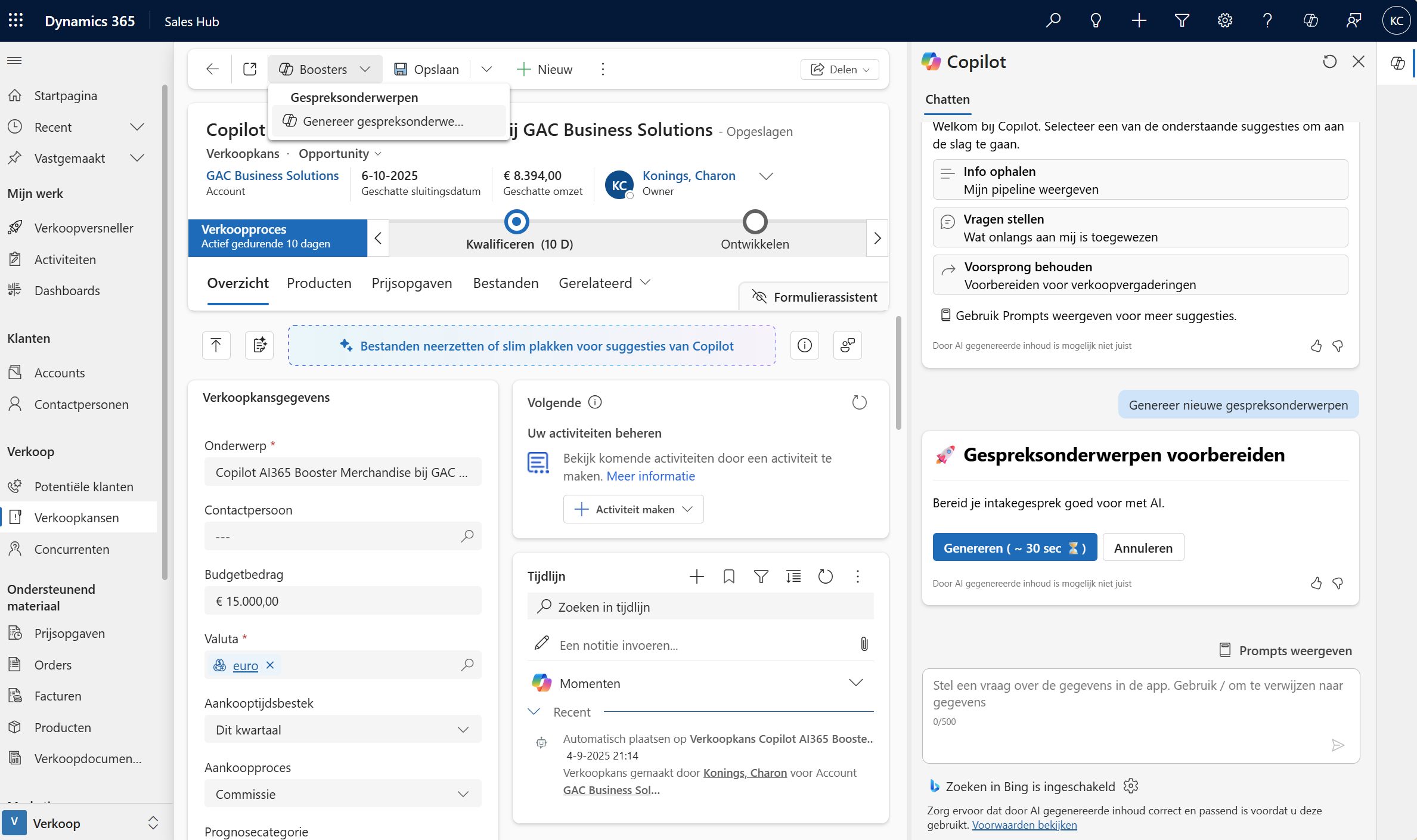
Task: Choose Genereer gespreksonderwerpen menu entry
Action: point(382,122)
